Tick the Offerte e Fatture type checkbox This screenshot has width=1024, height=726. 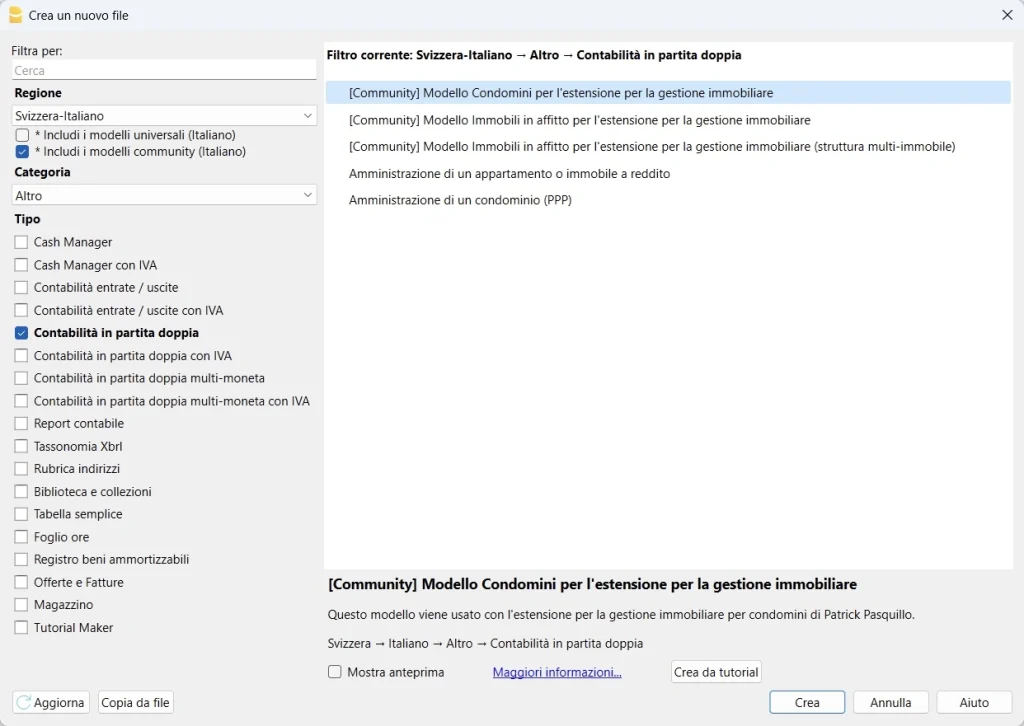click(x=22, y=582)
